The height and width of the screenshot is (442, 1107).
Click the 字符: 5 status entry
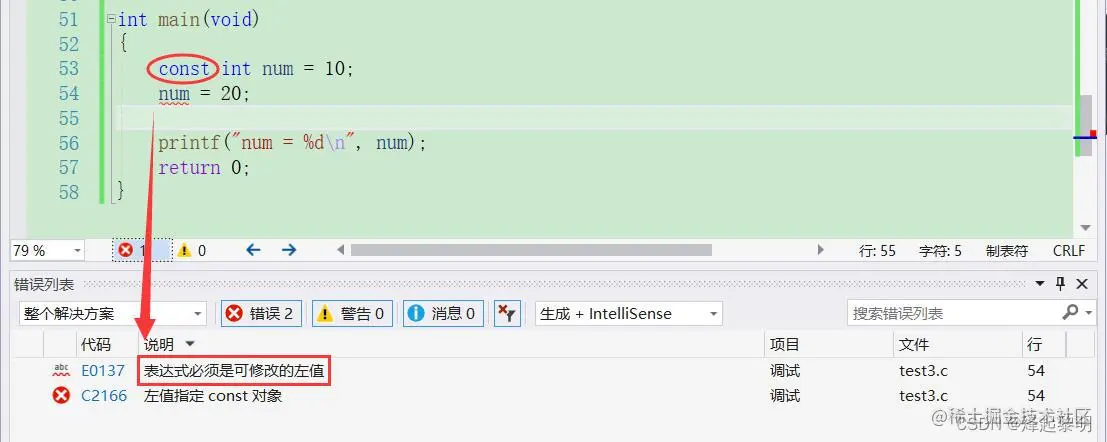pyautogui.click(x=940, y=251)
